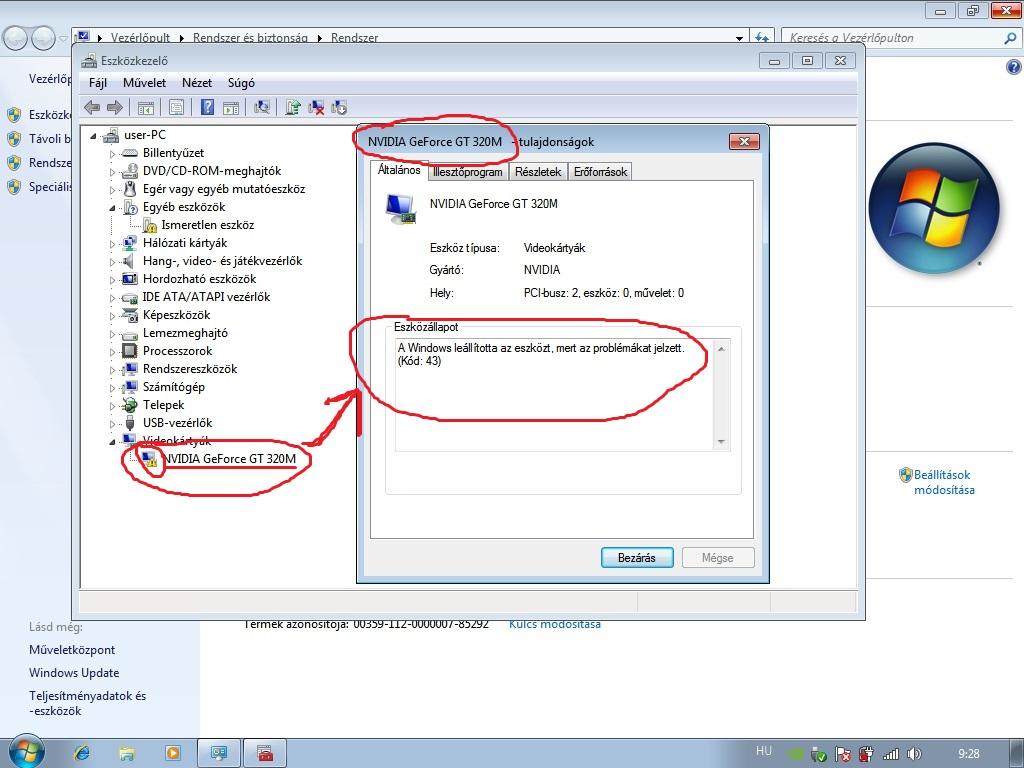Open Teljesítményadatok és -eszközök link
Image resolution: width=1024 pixels, height=768 pixels.
coord(88,703)
